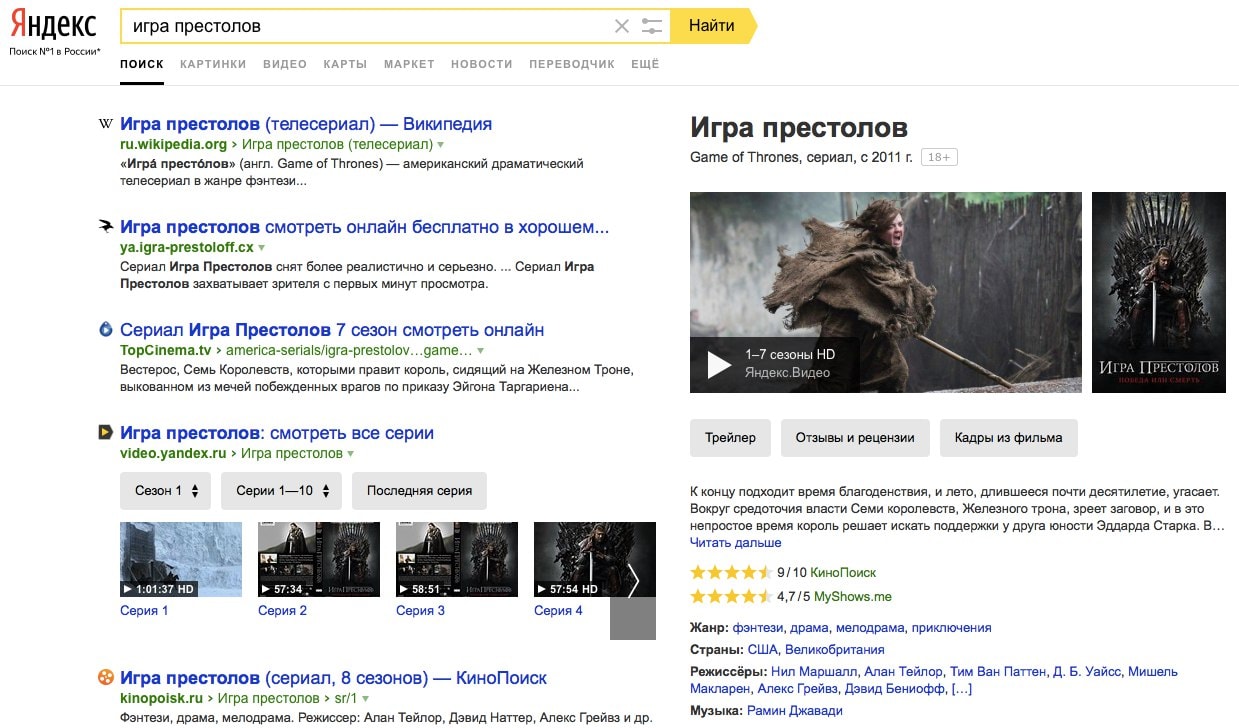1239x728 pixels.
Task: Open composer Рамин Джавади link
Action: point(795,711)
